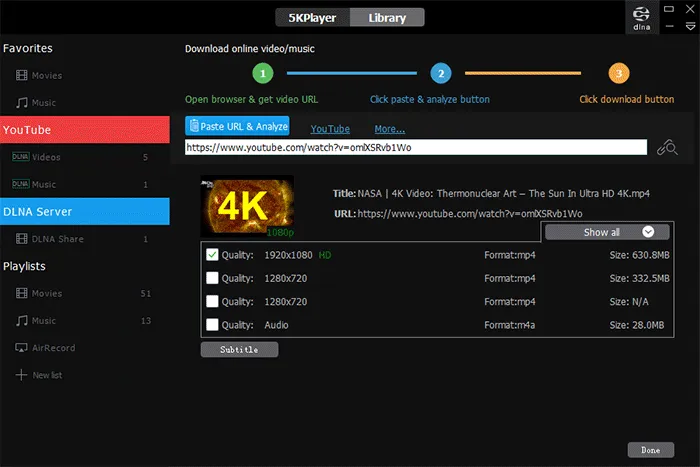This screenshot has width=700, height=467.
Task: Uncheck the 1920x1080 HD quality checkbox
Action: 212,255
